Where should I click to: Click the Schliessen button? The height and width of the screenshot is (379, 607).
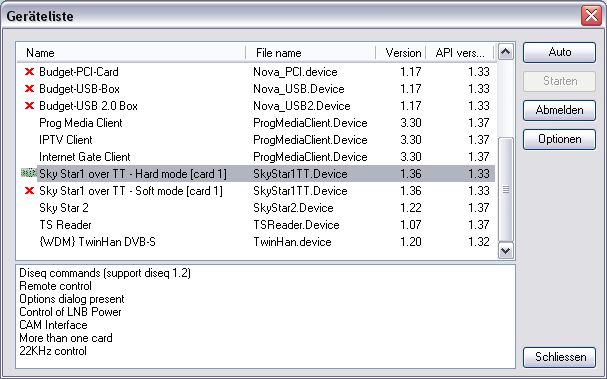point(559,357)
